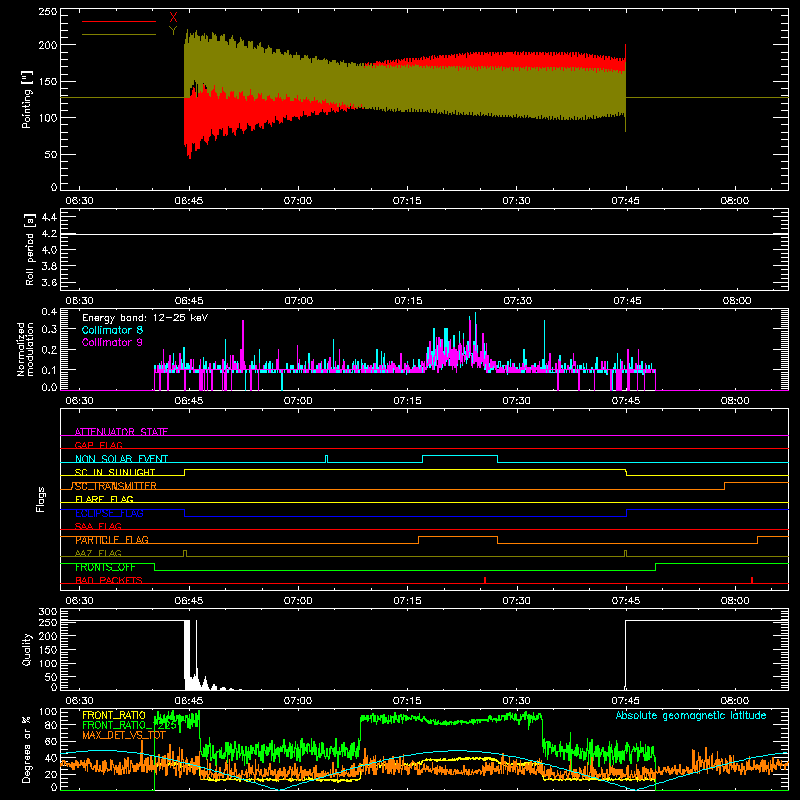Click the 'Collimator 8' legend entry
Screen dimensions: 800x800
click(112, 330)
